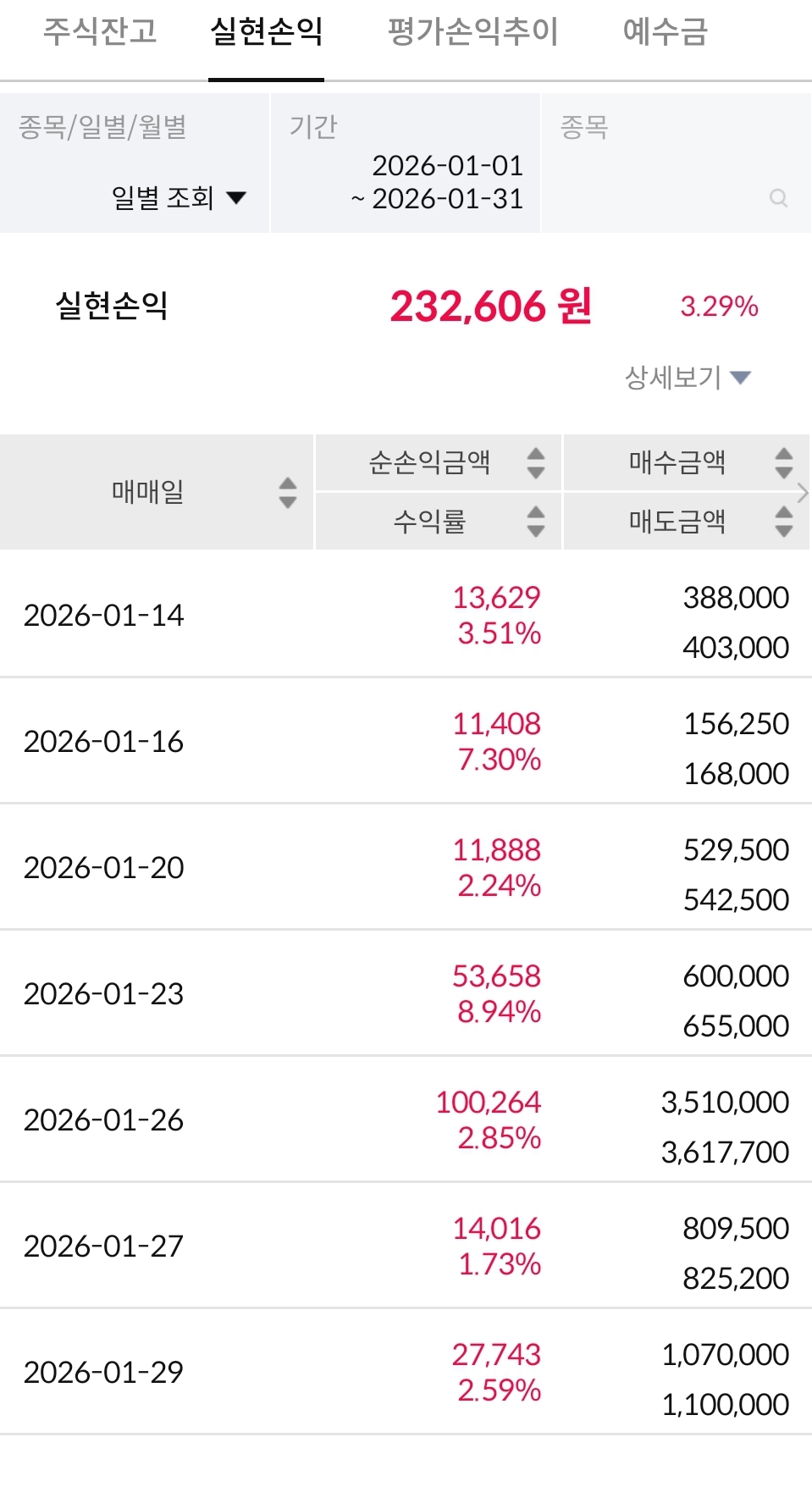
Task: Sort by 매매일 using its sort arrows
Action: click(288, 492)
